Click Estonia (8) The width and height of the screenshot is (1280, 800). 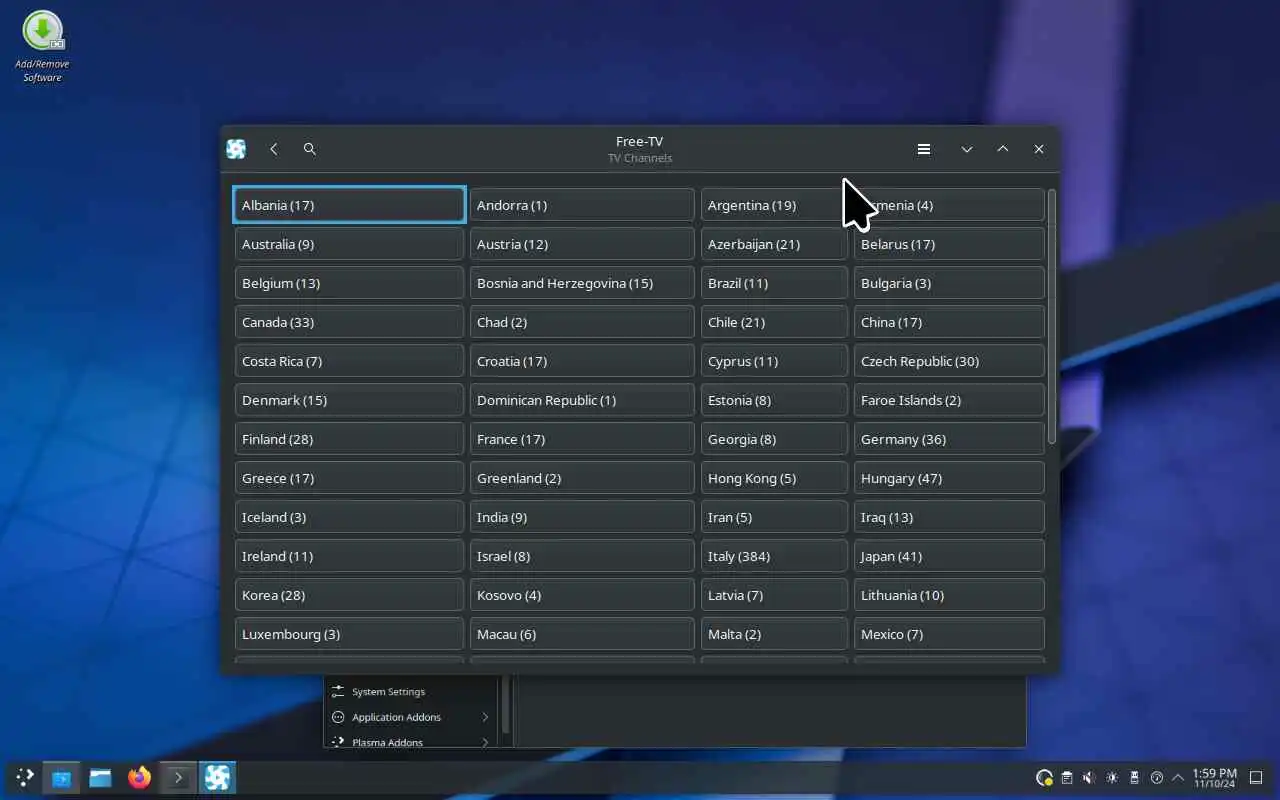(774, 400)
